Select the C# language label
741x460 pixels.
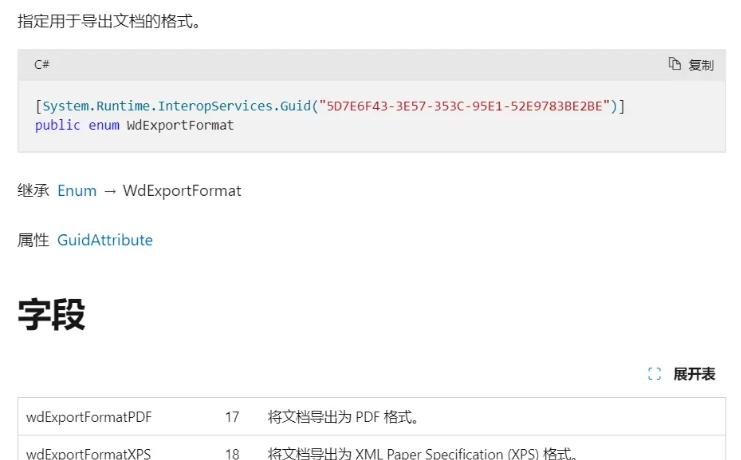point(42,64)
